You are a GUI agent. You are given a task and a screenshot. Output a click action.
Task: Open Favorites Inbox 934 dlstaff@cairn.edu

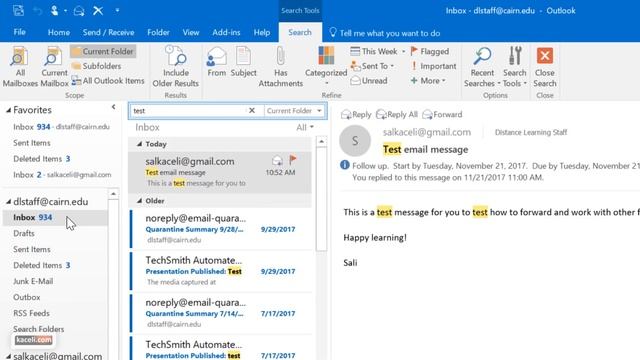pos(61,127)
